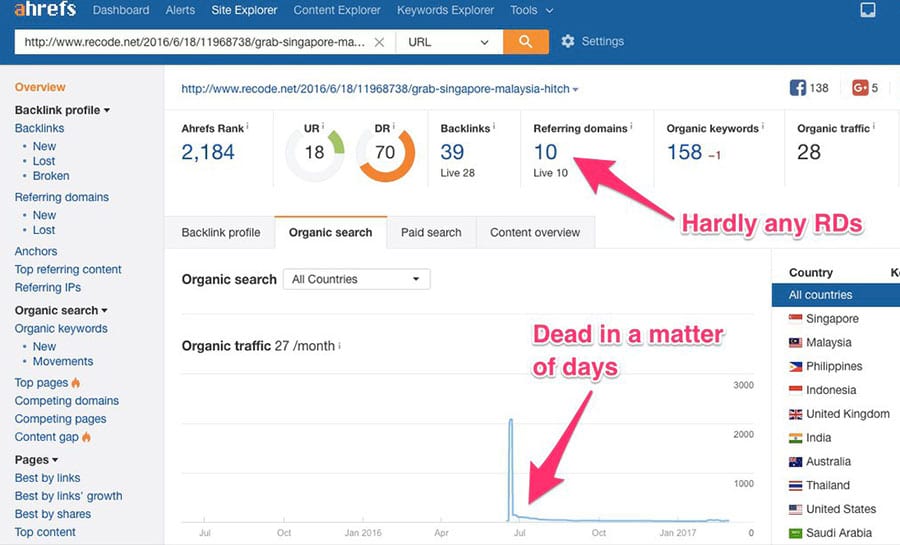Click the Organic keywords count 158
Screen dimensions: 900x545
point(684,152)
